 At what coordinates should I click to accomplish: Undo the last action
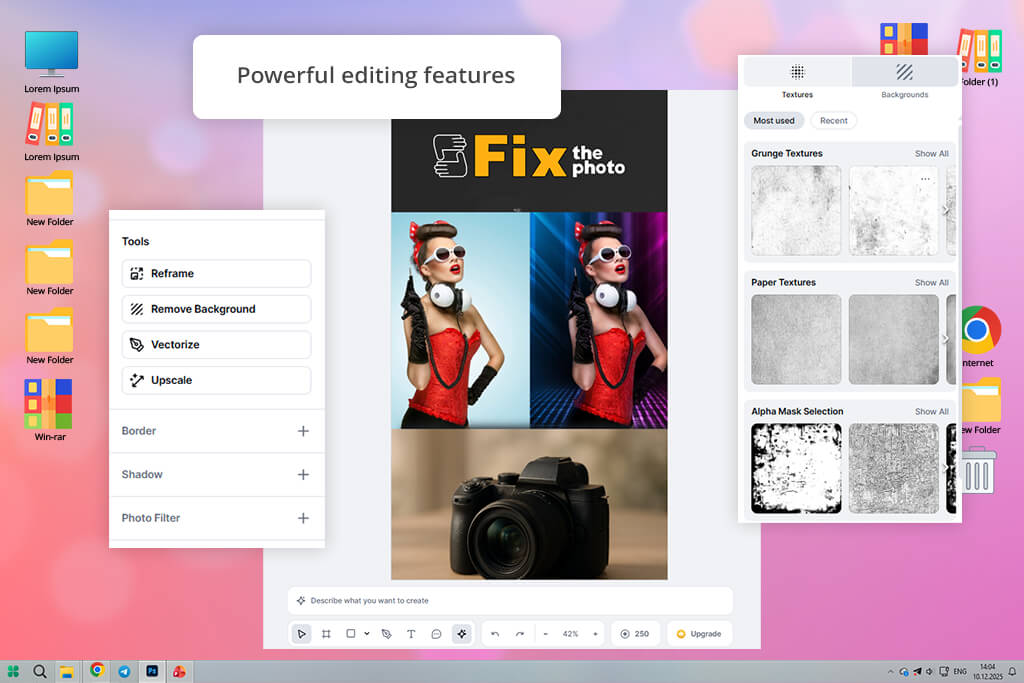495,633
